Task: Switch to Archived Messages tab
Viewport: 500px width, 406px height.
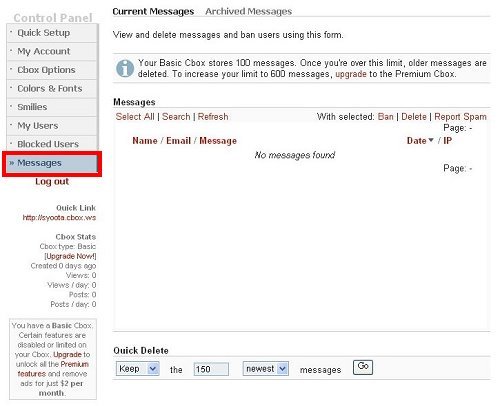Action: click(248, 11)
